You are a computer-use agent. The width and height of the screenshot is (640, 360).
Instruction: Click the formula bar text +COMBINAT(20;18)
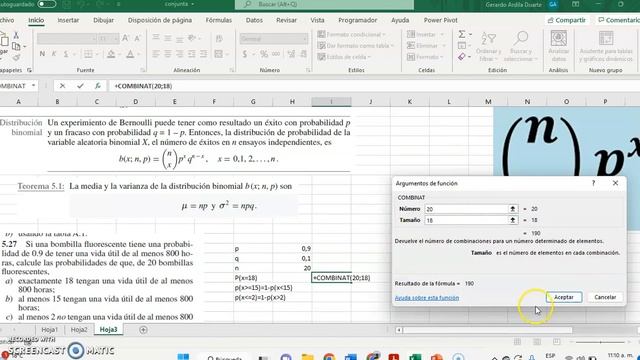[143, 86]
